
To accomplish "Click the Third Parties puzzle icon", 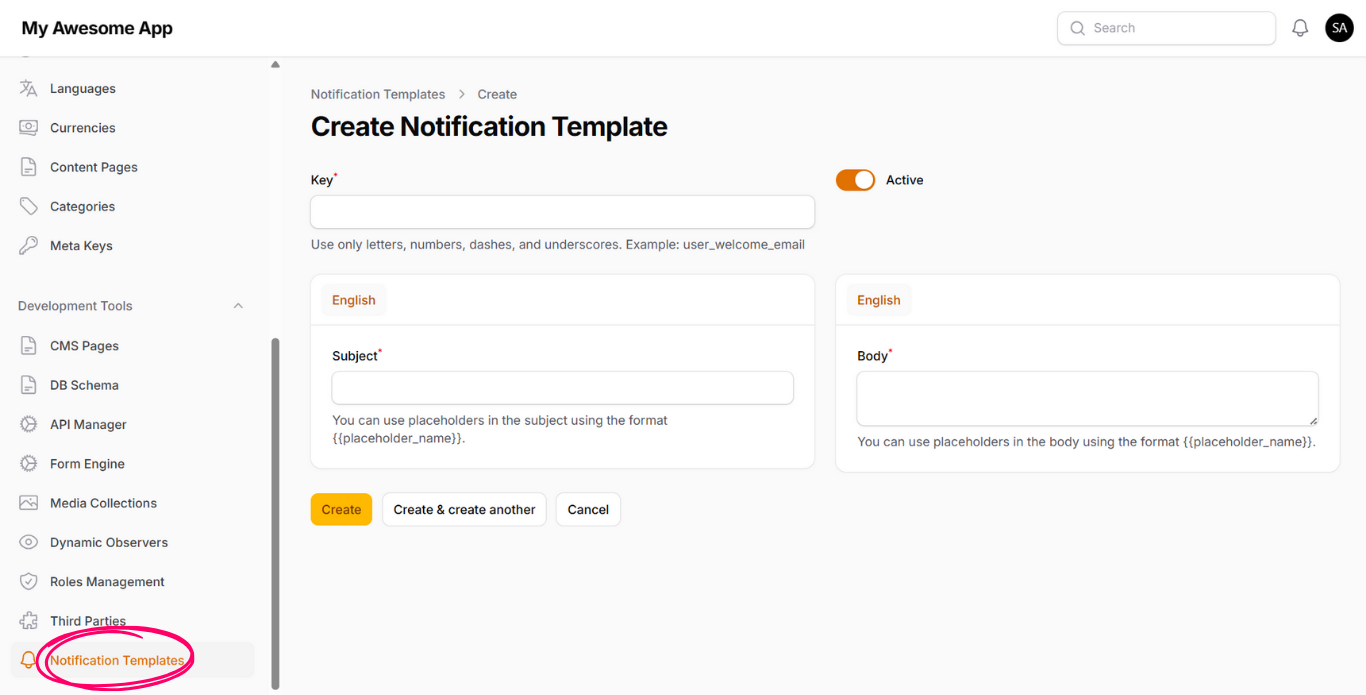I will click(29, 621).
